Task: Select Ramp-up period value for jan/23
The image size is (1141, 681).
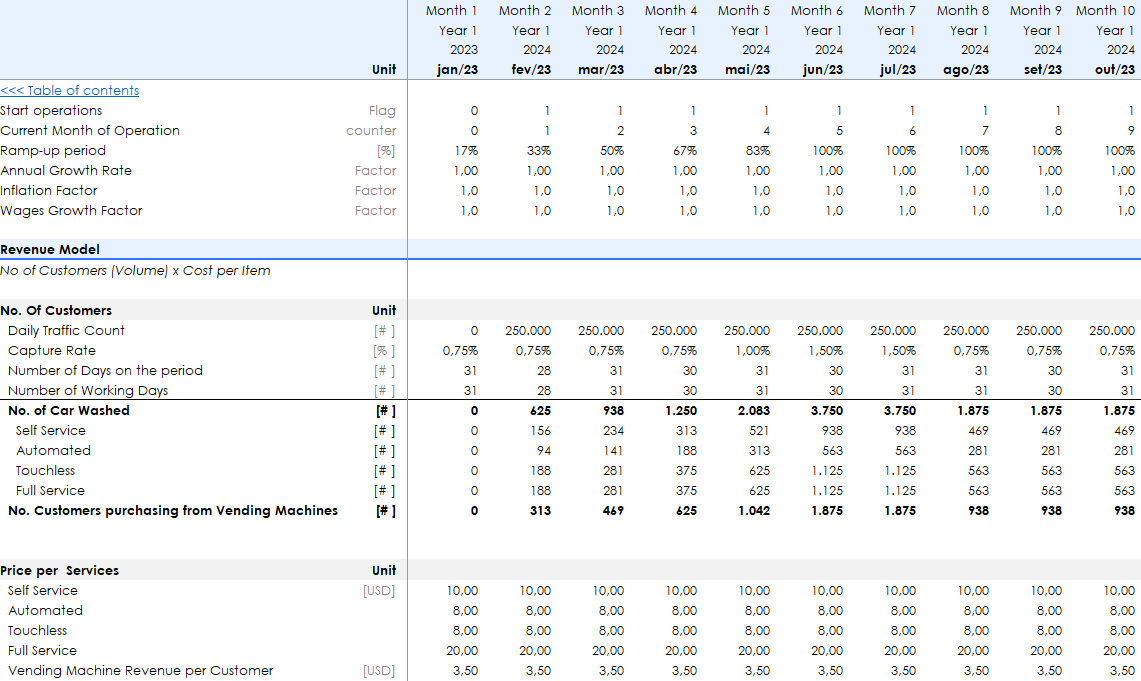Action: click(x=466, y=150)
